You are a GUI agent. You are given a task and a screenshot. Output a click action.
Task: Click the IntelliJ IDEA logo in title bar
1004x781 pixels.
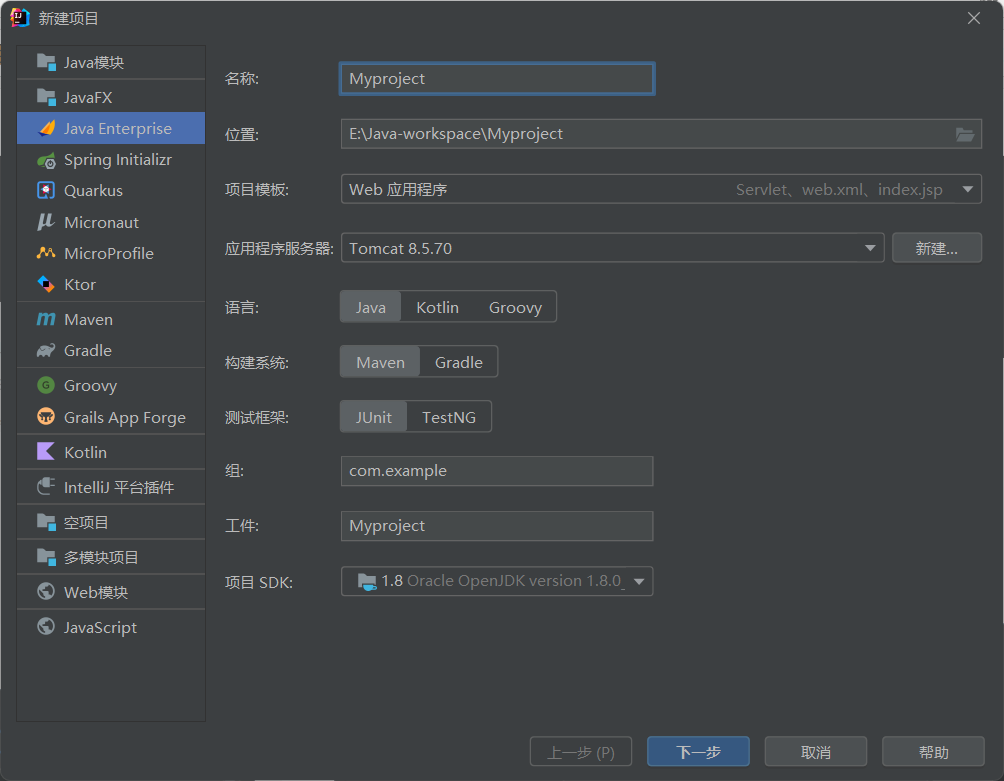(x=20, y=17)
